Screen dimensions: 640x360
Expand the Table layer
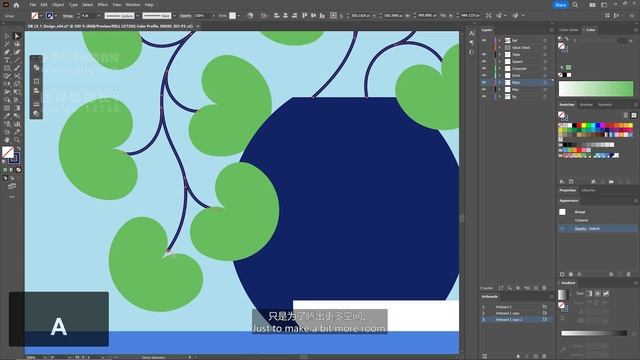tap(499, 55)
